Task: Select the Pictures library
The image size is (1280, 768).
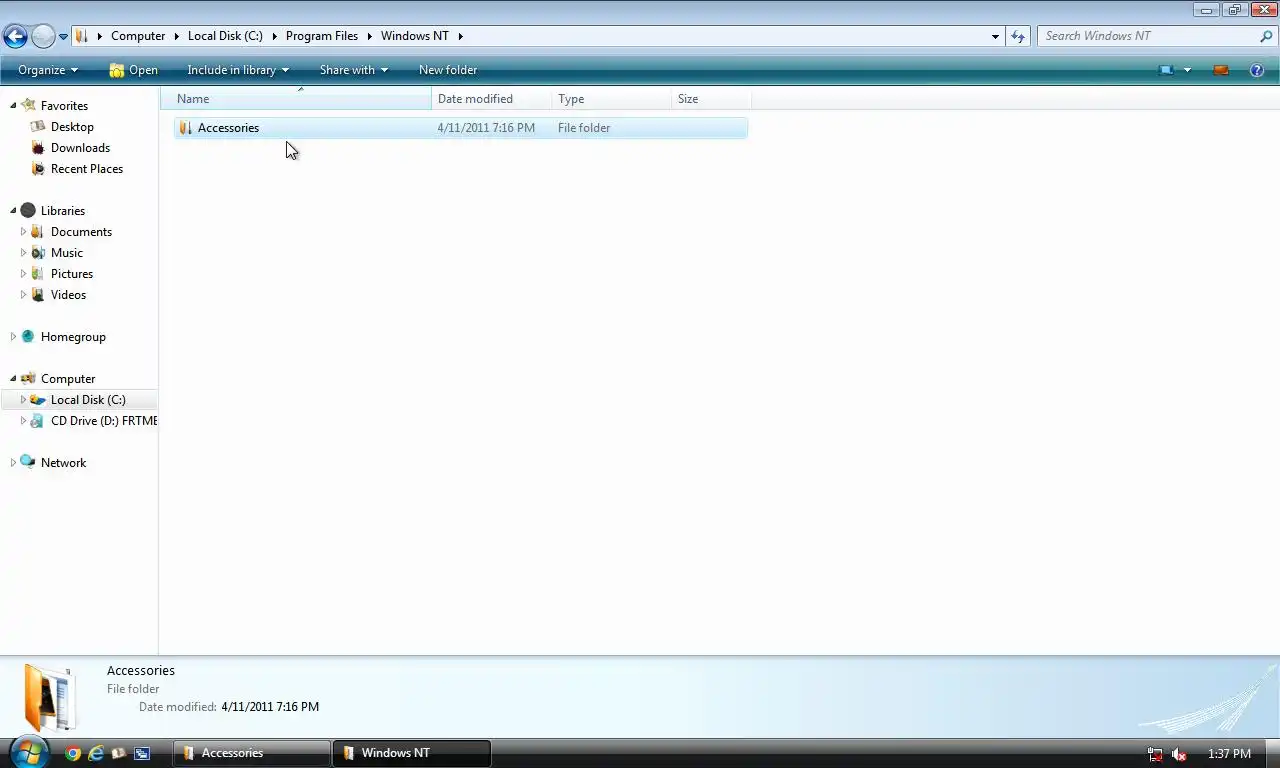Action: tap(72, 274)
